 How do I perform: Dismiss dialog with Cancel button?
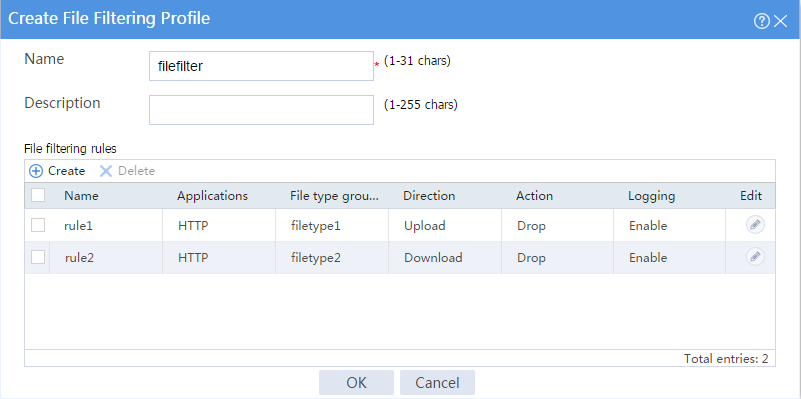click(437, 383)
